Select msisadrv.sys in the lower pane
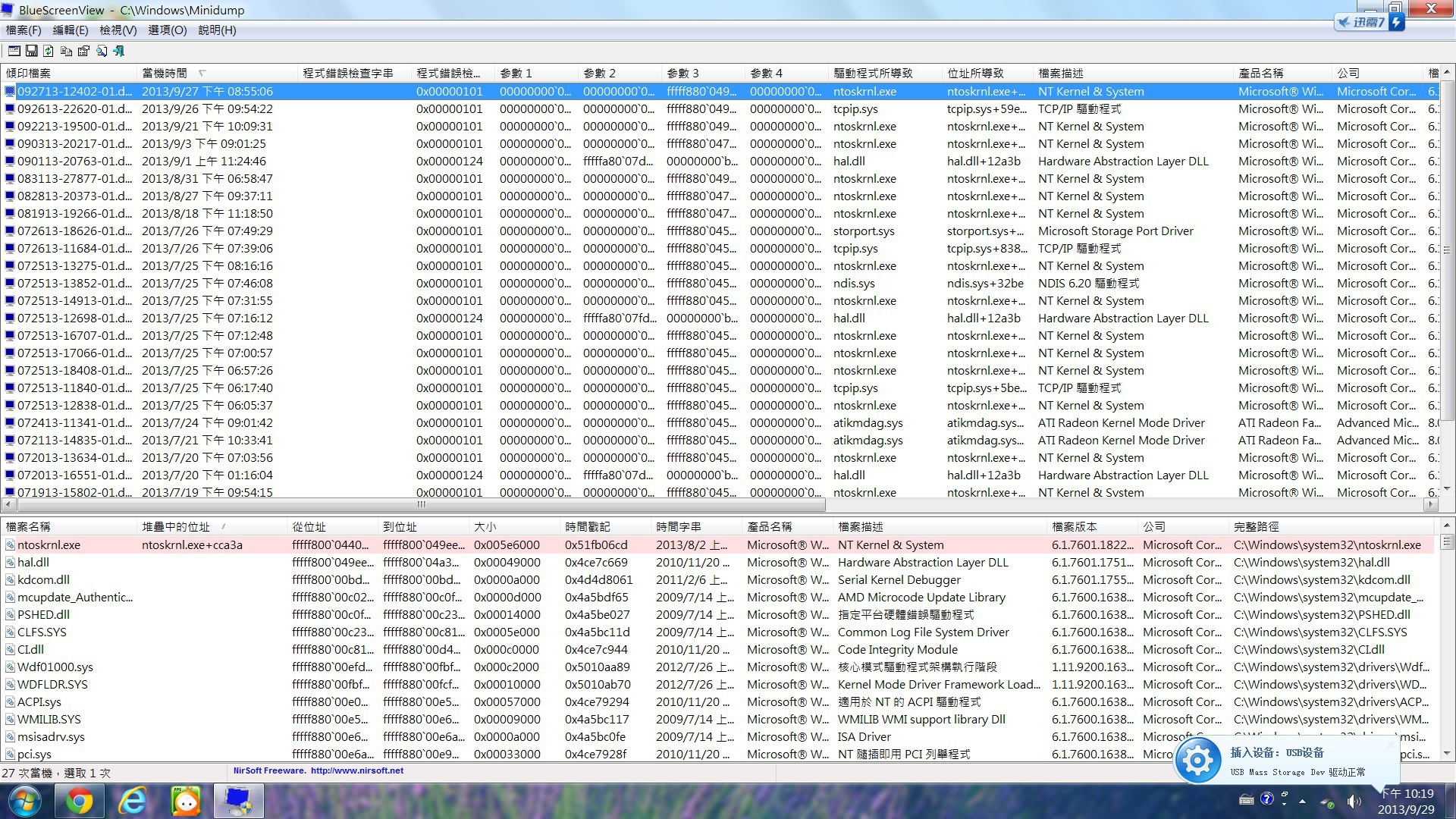1456x819 pixels. 717,736
